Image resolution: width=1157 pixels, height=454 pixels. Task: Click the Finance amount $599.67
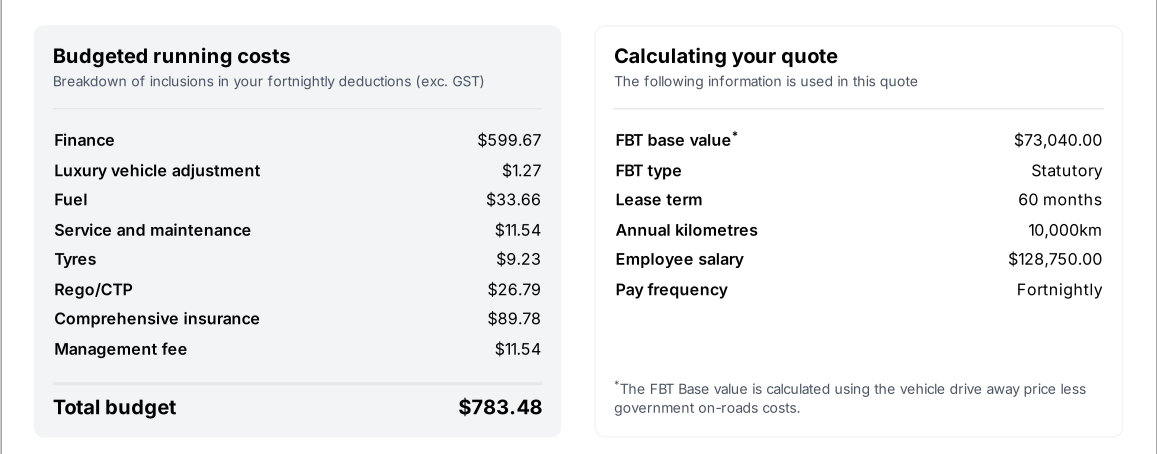[x=509, y=140]
